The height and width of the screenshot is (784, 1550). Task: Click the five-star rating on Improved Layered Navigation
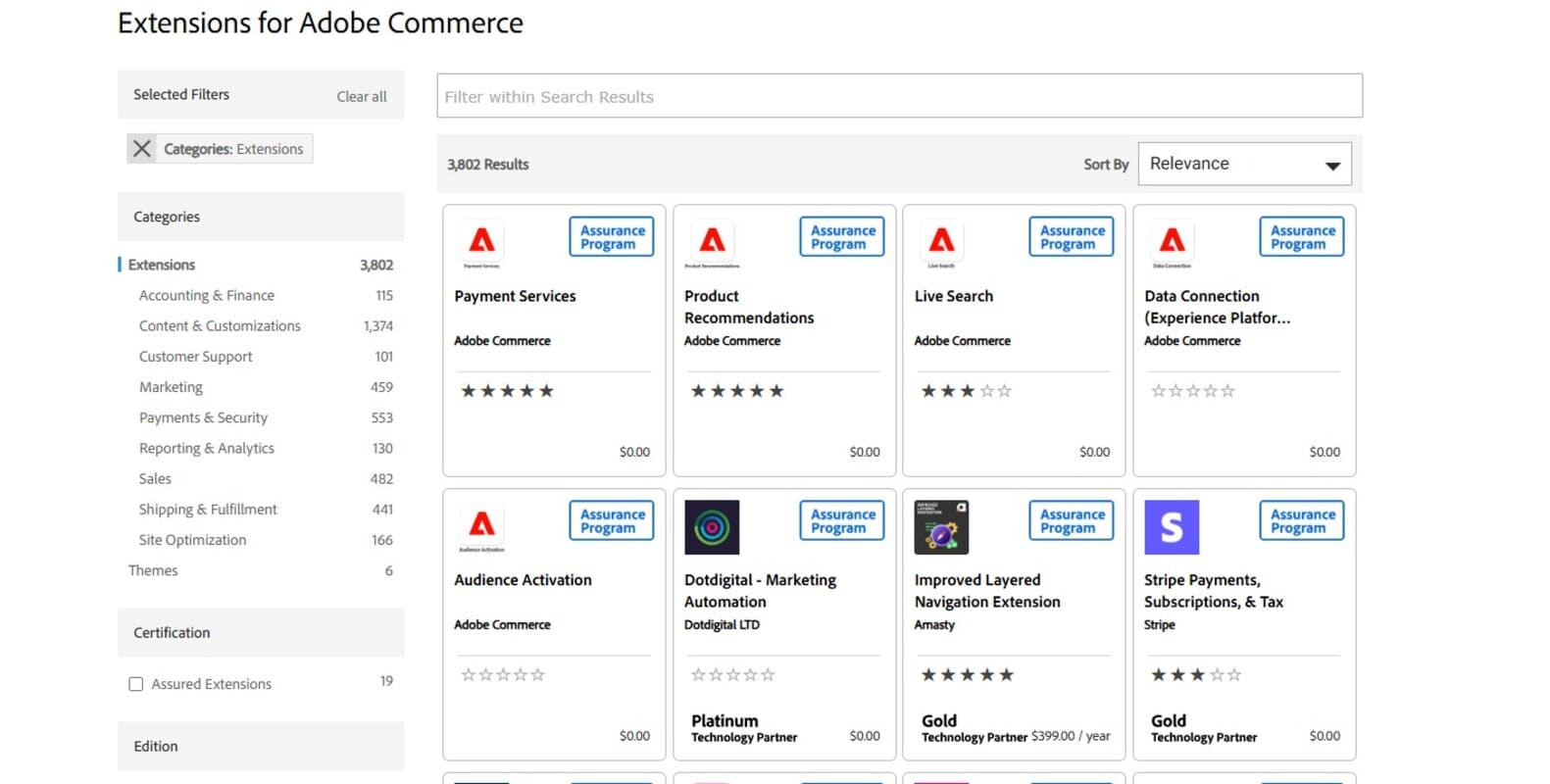968,674
